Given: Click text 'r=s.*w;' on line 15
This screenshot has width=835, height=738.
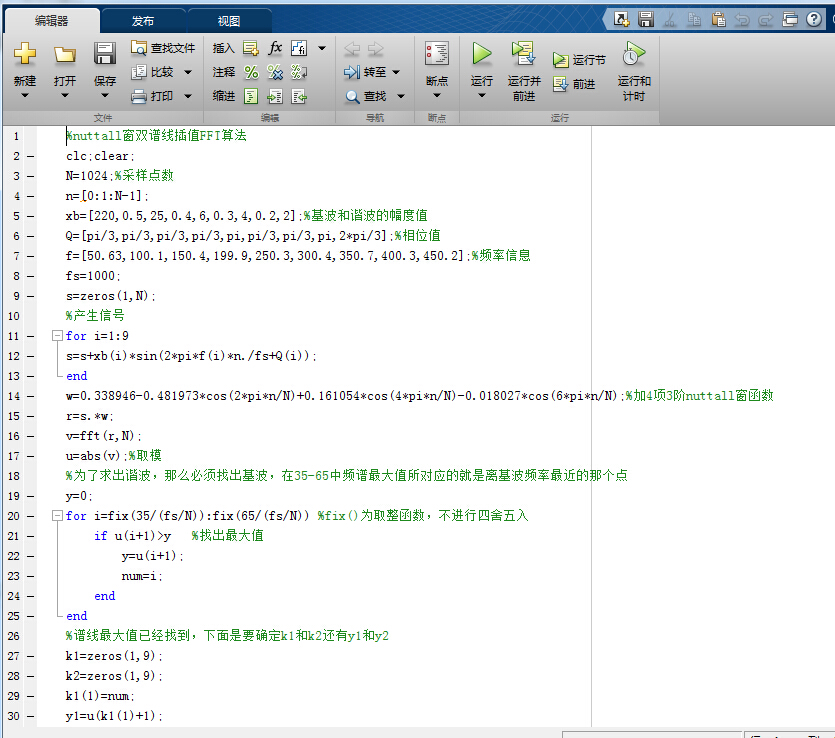Looking at the screenshot, I should pos(89,416).
